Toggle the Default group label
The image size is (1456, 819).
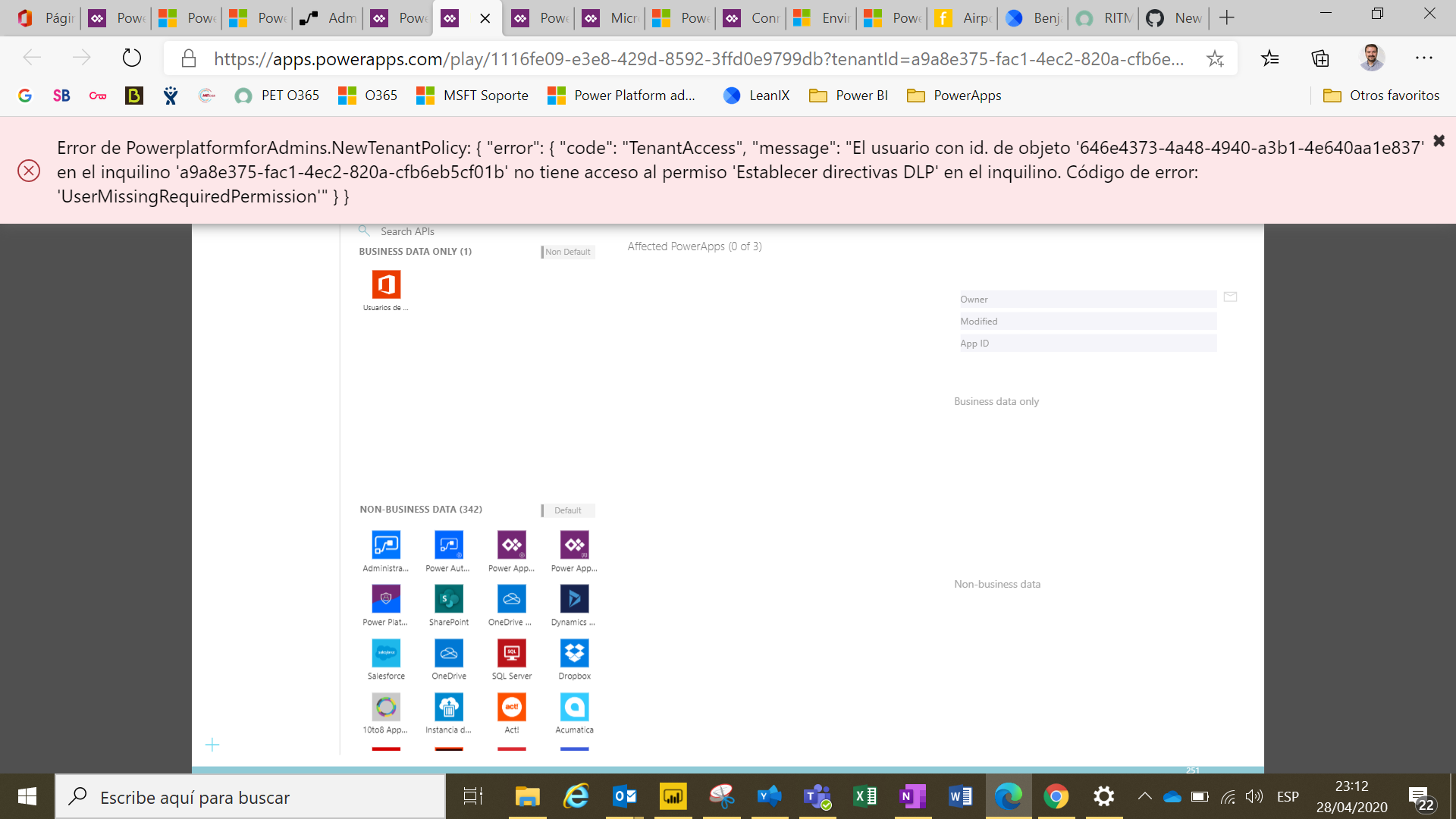click(x=568, y=510)
